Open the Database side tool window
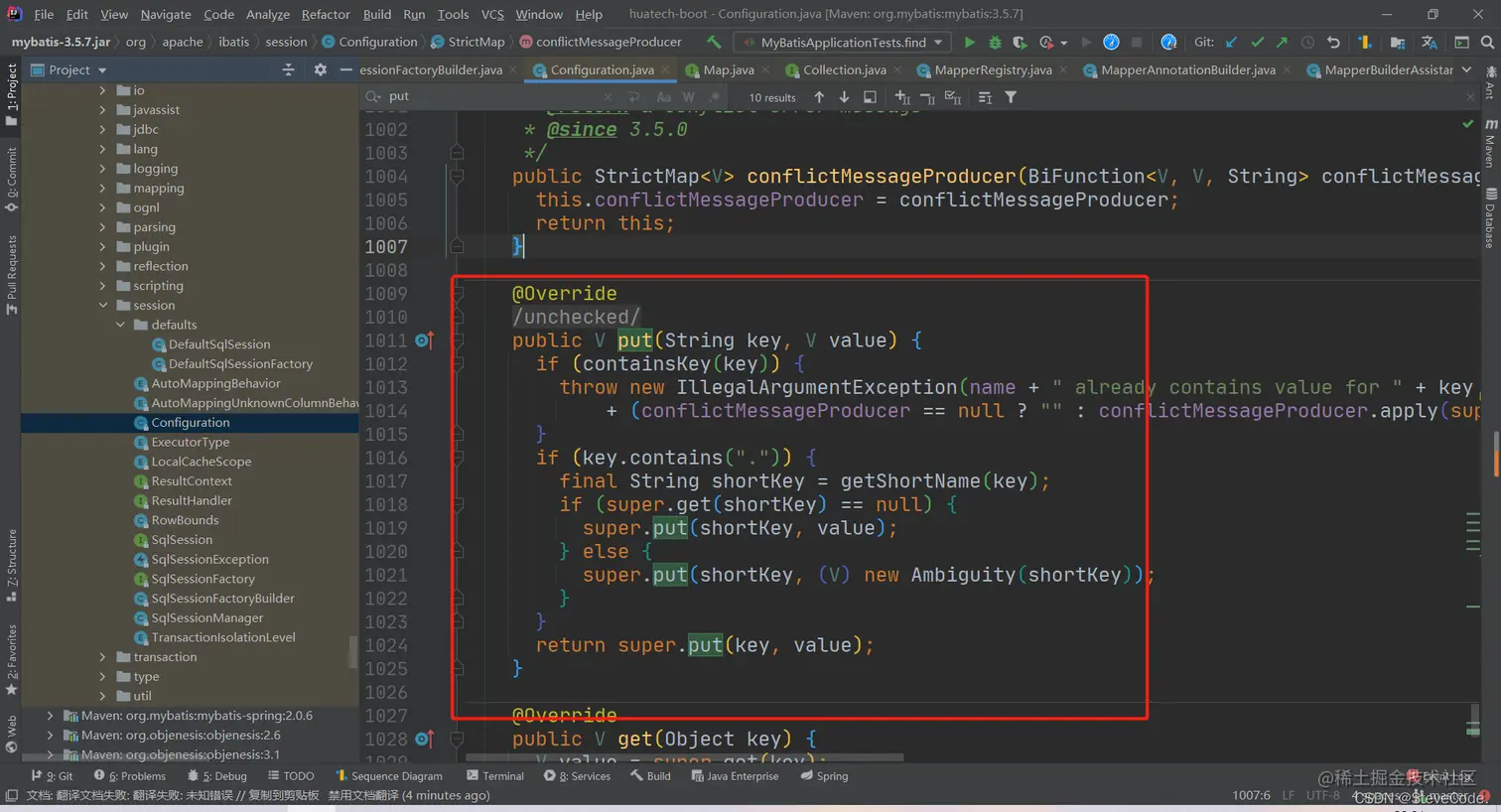The height and width of the screenshot is (812, 1501). (1490, 218)
